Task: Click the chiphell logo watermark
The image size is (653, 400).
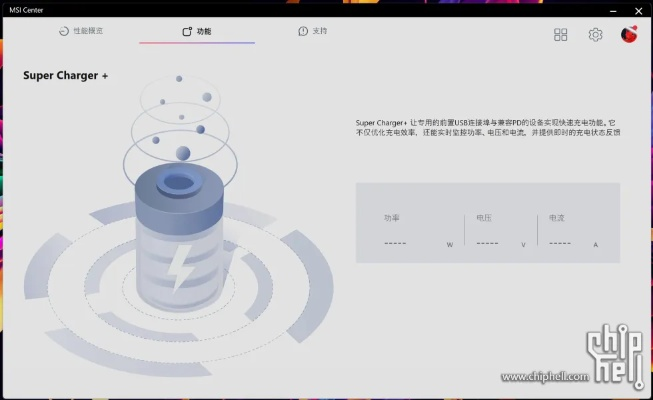Action: [x=611, y=353]
